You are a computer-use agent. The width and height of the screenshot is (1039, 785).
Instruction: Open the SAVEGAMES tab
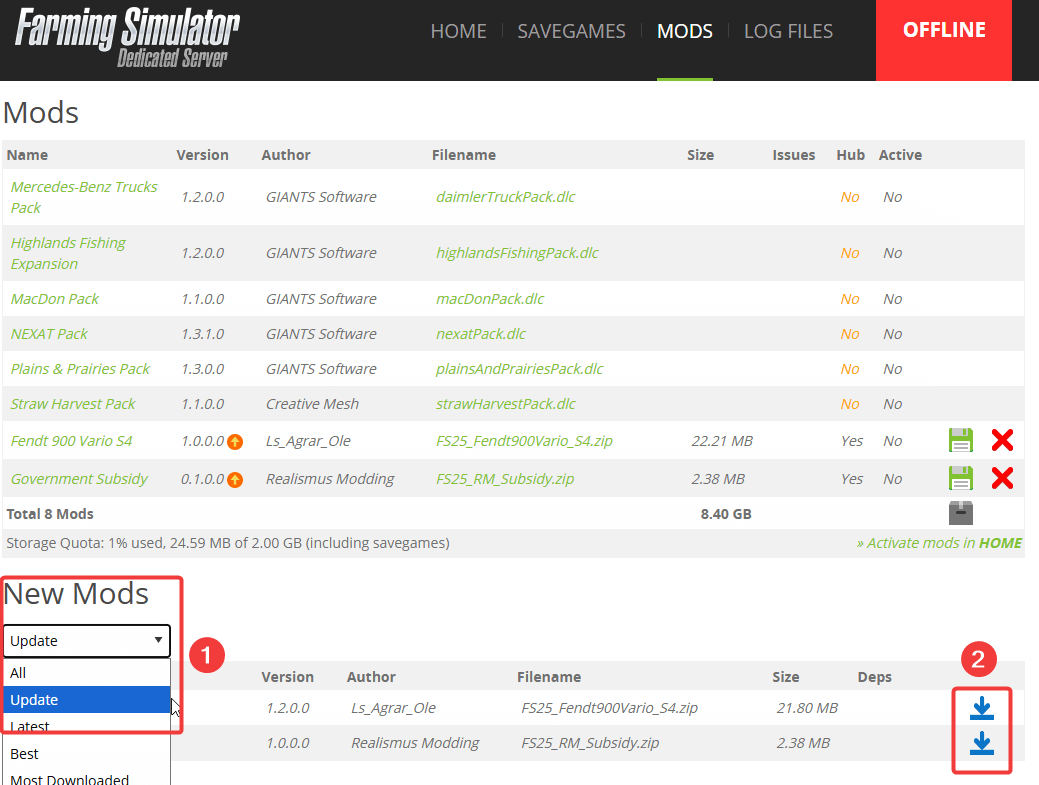571,31
